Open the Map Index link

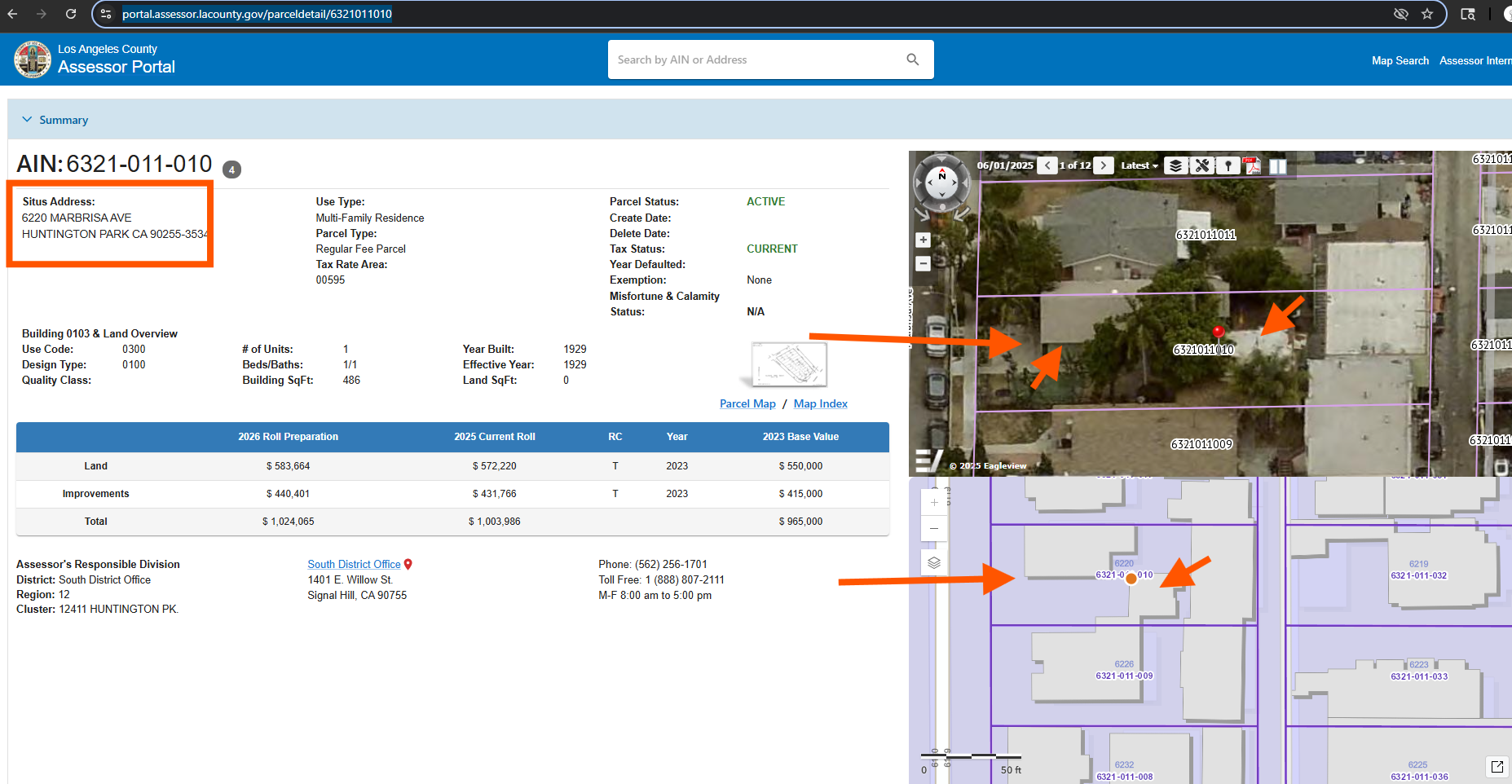coord(820,403)
